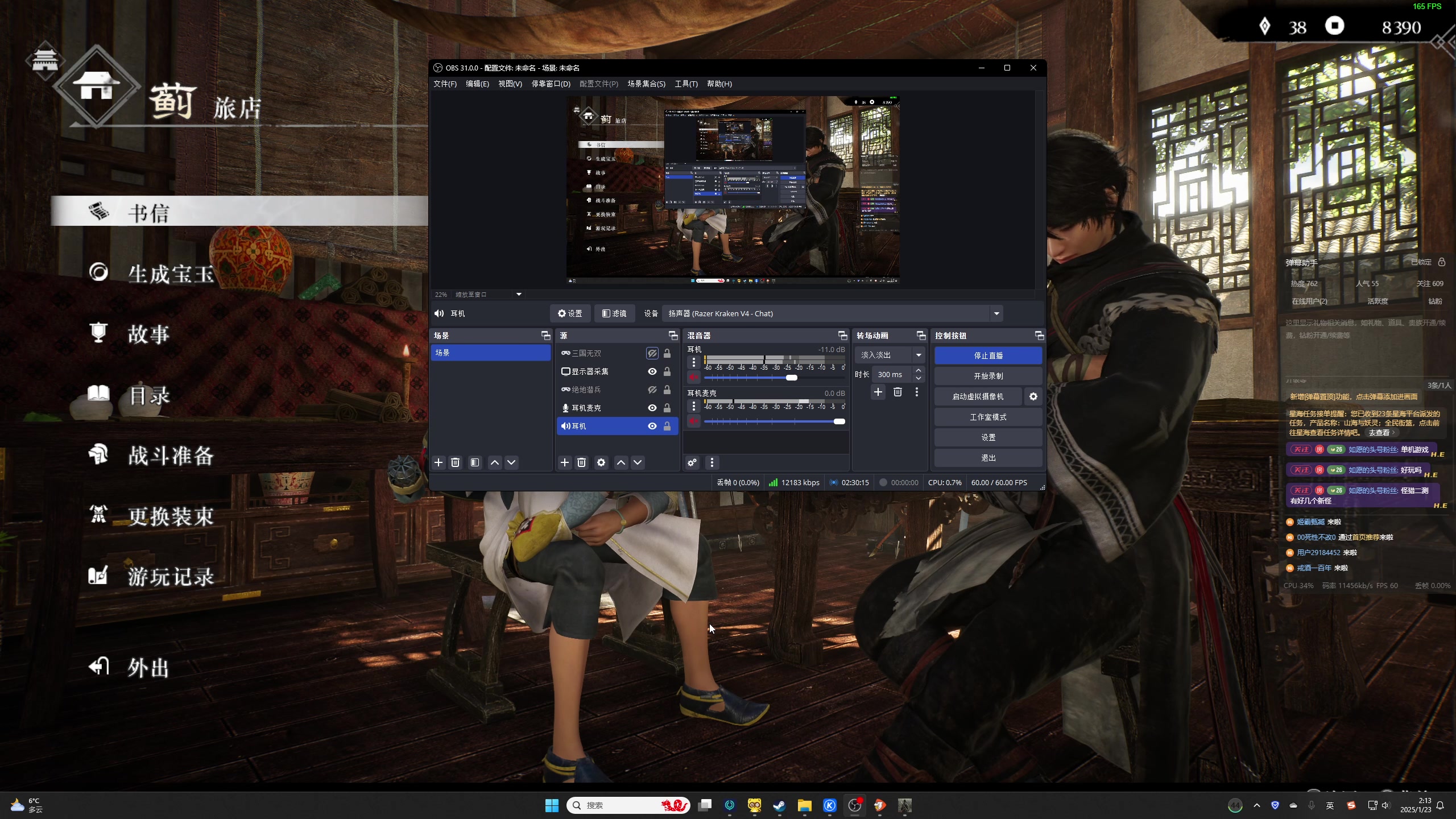Open the Windows Start menu
This screenshot has width=1456, height=819.
click(x=552, y=805)
